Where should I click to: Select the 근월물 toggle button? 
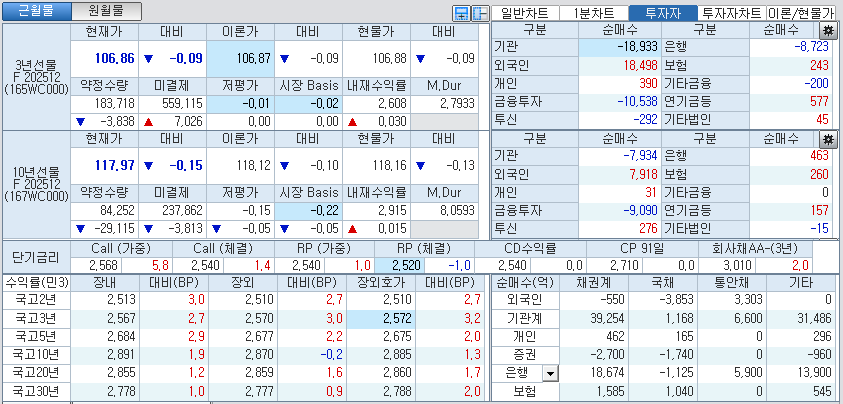(x=36, y=11)
